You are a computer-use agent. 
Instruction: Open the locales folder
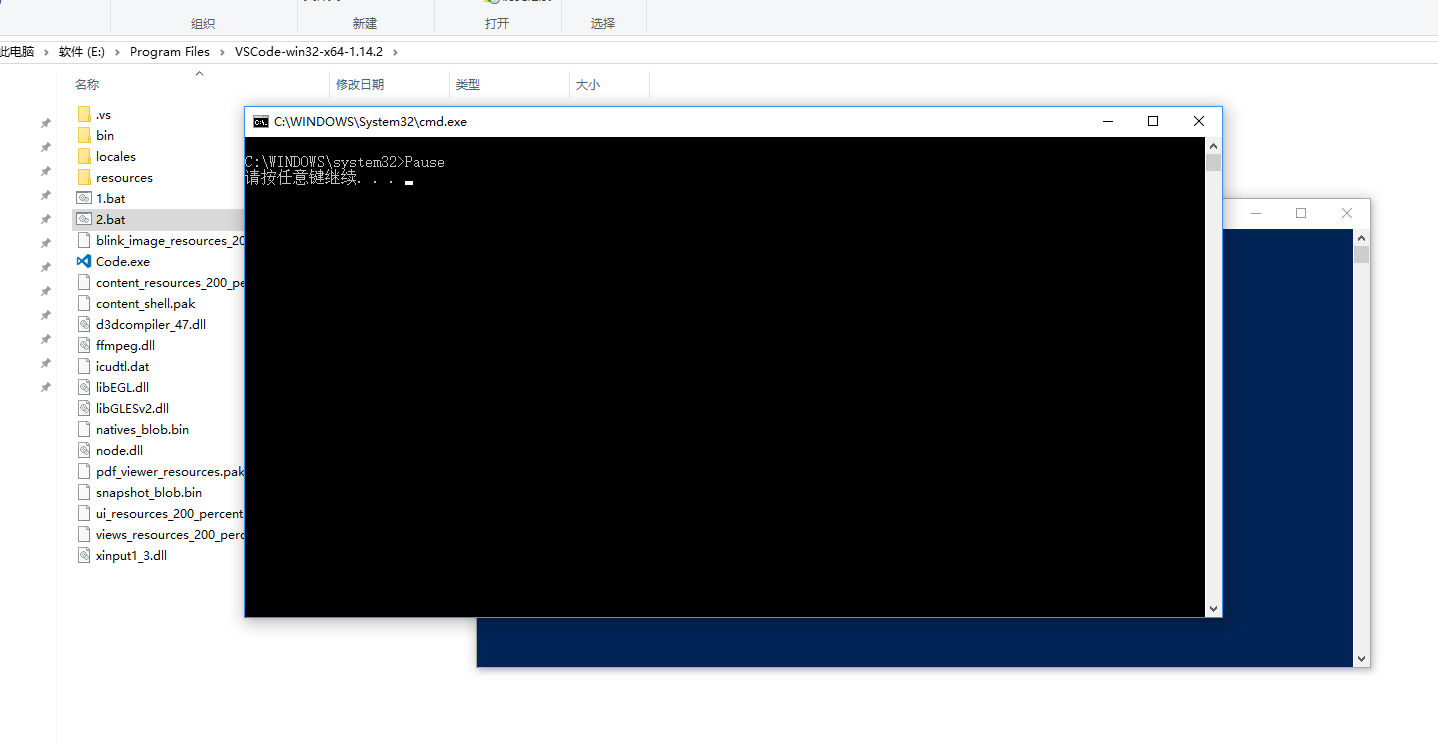(x=115, y=156)
